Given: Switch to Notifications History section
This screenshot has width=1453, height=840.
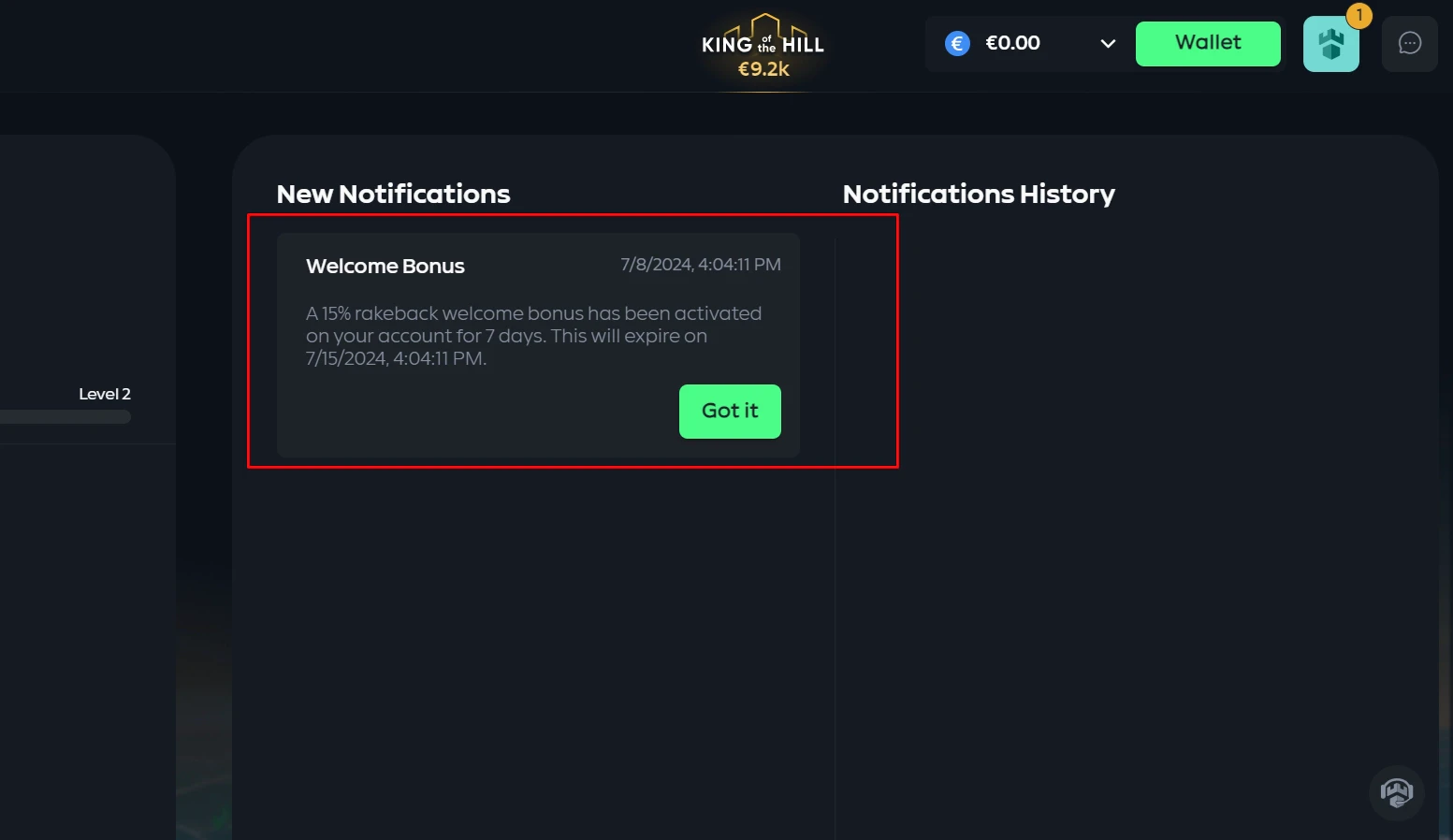Looking at the screenshot, I should [978, 194].
